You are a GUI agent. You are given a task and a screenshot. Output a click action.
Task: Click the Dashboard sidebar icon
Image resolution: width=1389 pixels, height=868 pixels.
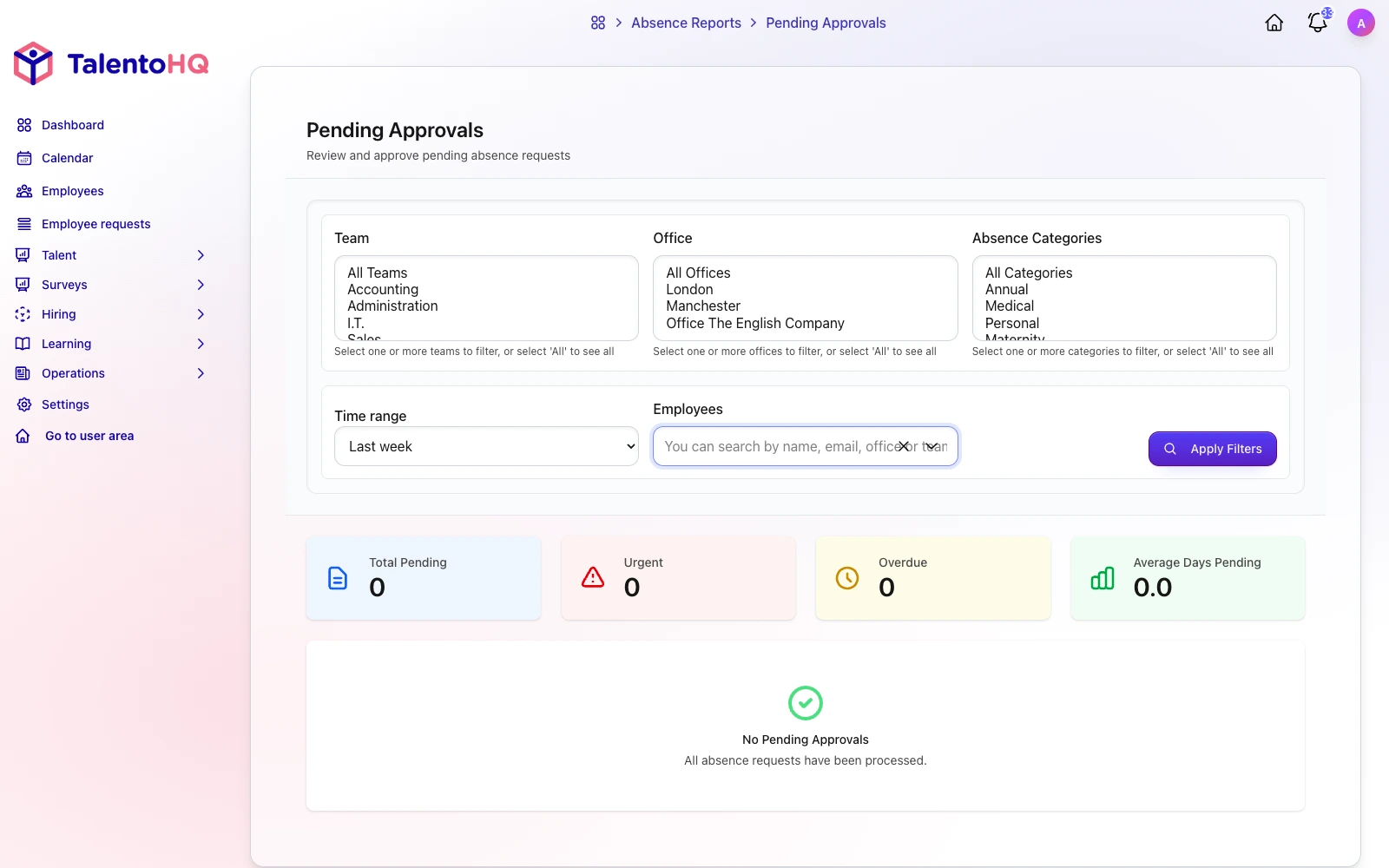click(24, 125)
